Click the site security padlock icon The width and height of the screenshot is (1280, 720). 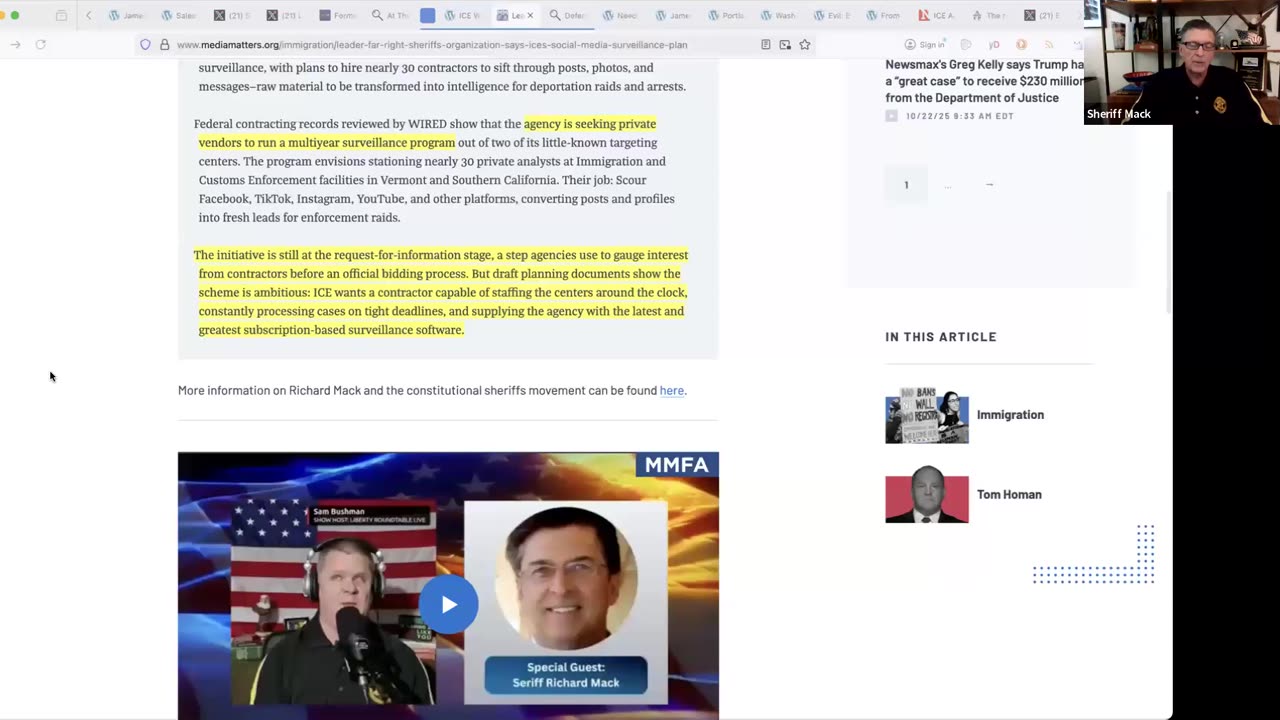(x=164, y=44)
